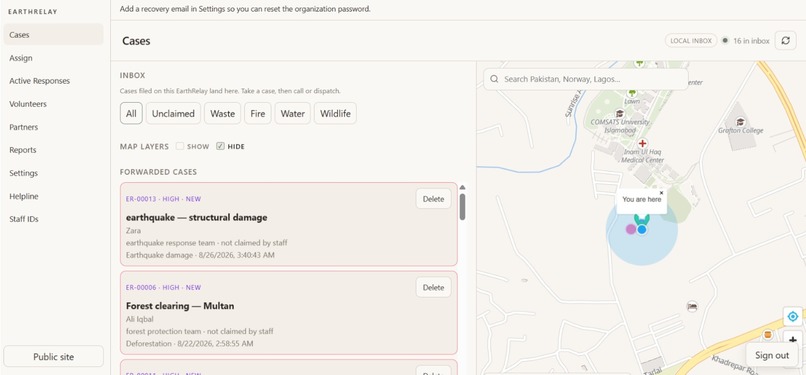Screen dimensions: 806x375
Task: Check the SHOW map layers box
Action: point(180,146)
